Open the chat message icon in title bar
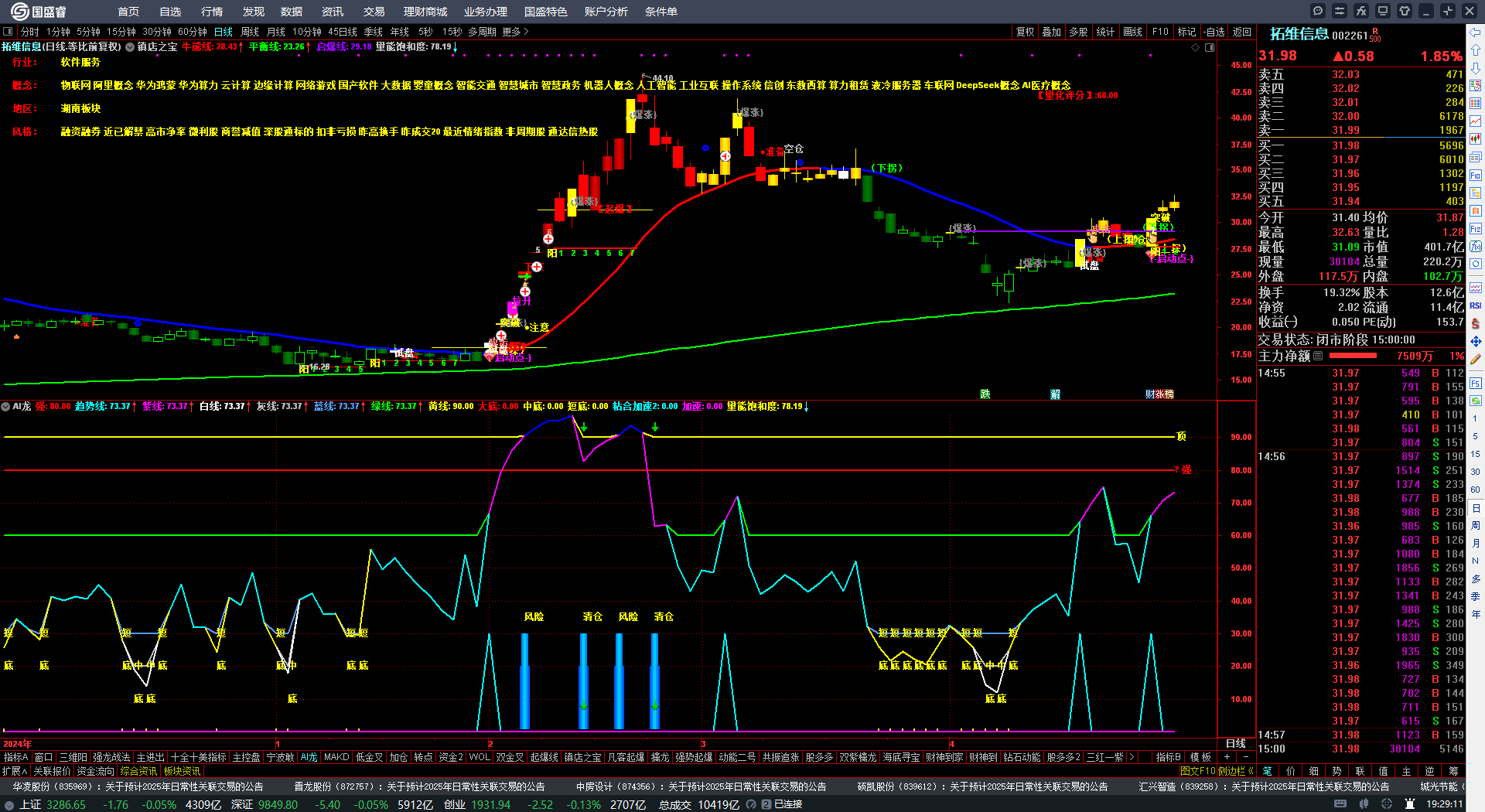This screenshot has height=812, width=1485. [x=1318, y=11]
